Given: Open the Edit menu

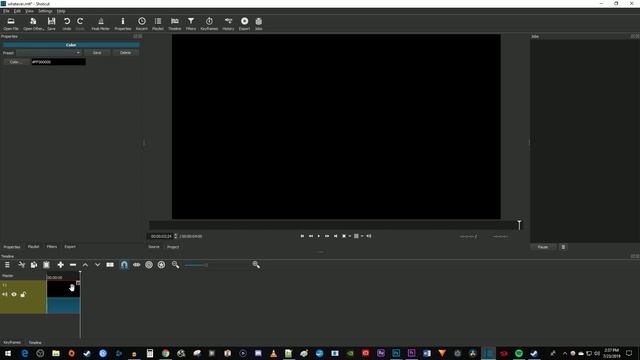Looking at the screenshot, I should click(x=17, y=11).
